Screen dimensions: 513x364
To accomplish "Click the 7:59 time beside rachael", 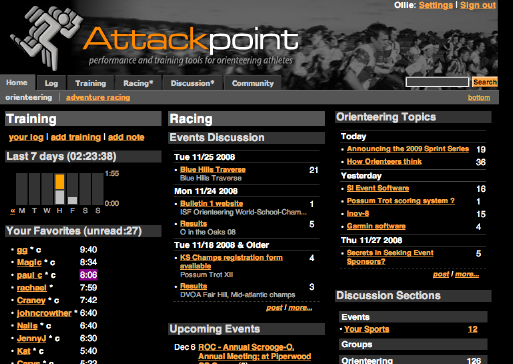I will point(88,288).
